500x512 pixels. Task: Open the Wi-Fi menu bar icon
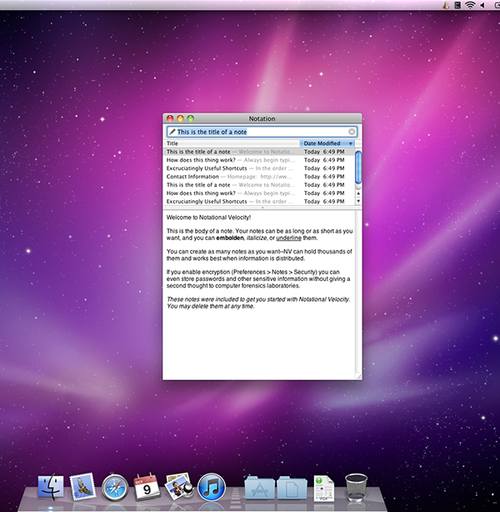click(x=470, y=5)
